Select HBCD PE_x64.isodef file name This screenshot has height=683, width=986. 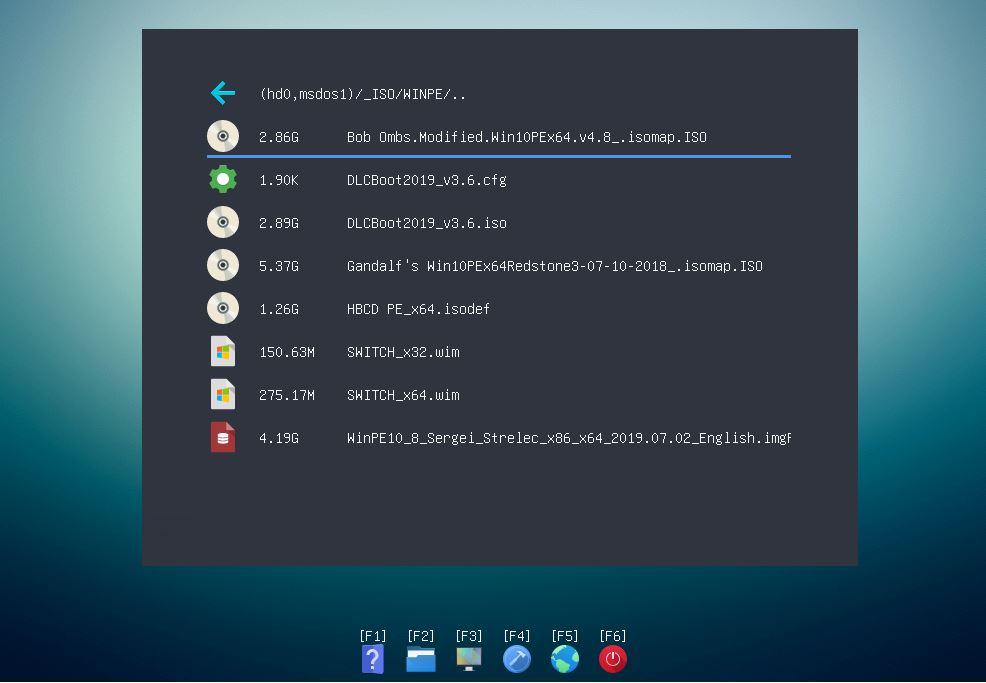pyautogui.click(x=418, y=309)
